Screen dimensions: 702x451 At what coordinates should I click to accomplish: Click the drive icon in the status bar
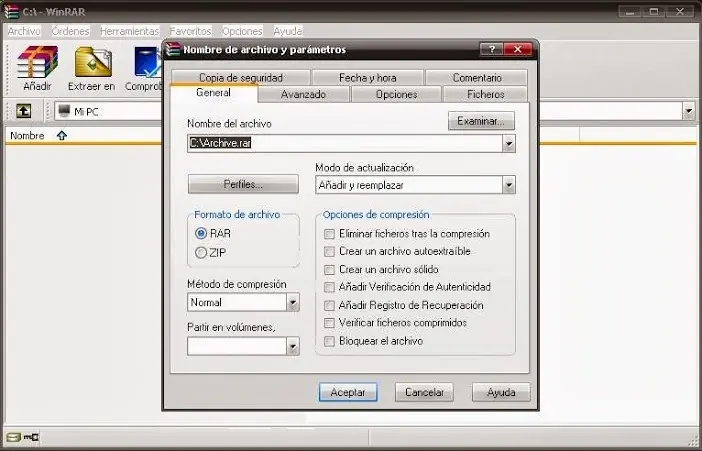click(x=13, y=437)
